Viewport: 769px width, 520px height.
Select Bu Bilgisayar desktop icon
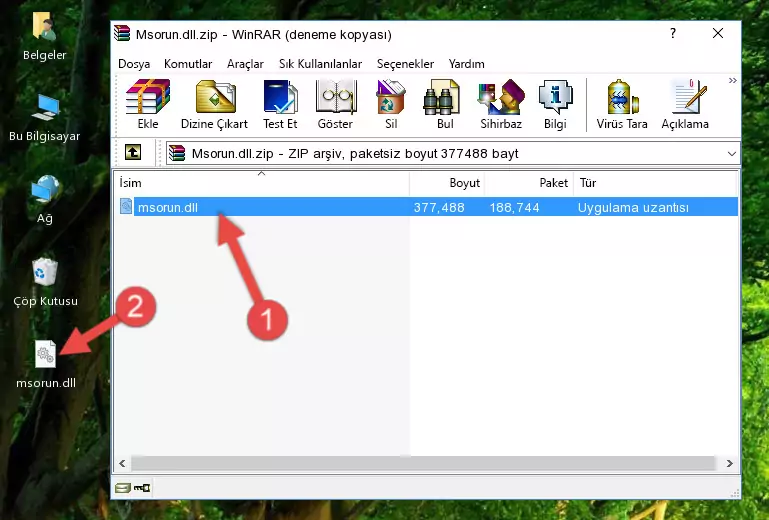pyautogui.click(x=44, y=118)
